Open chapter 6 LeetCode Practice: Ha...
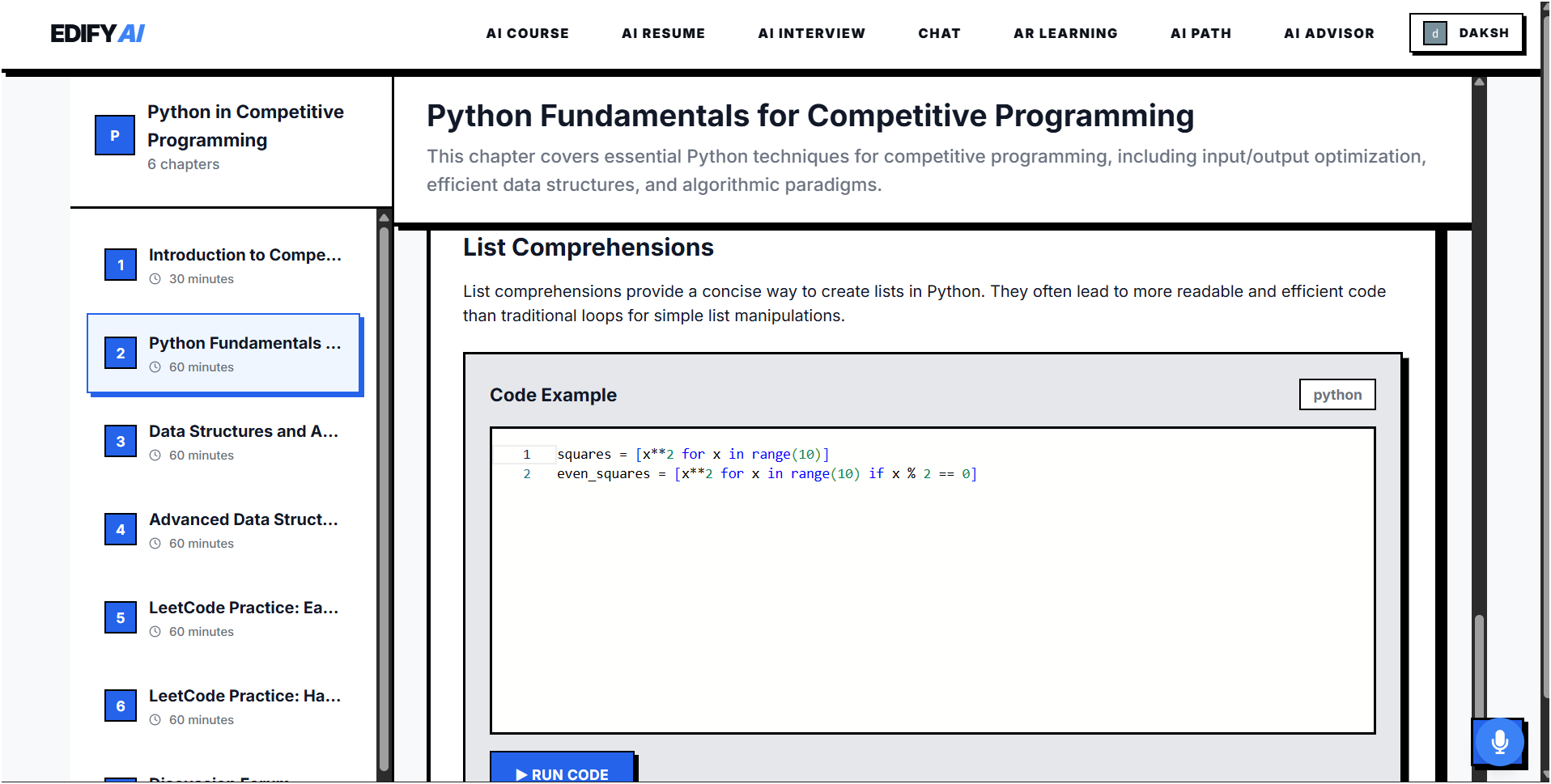Screen dimensions: 1551x784 coord(223,706)
